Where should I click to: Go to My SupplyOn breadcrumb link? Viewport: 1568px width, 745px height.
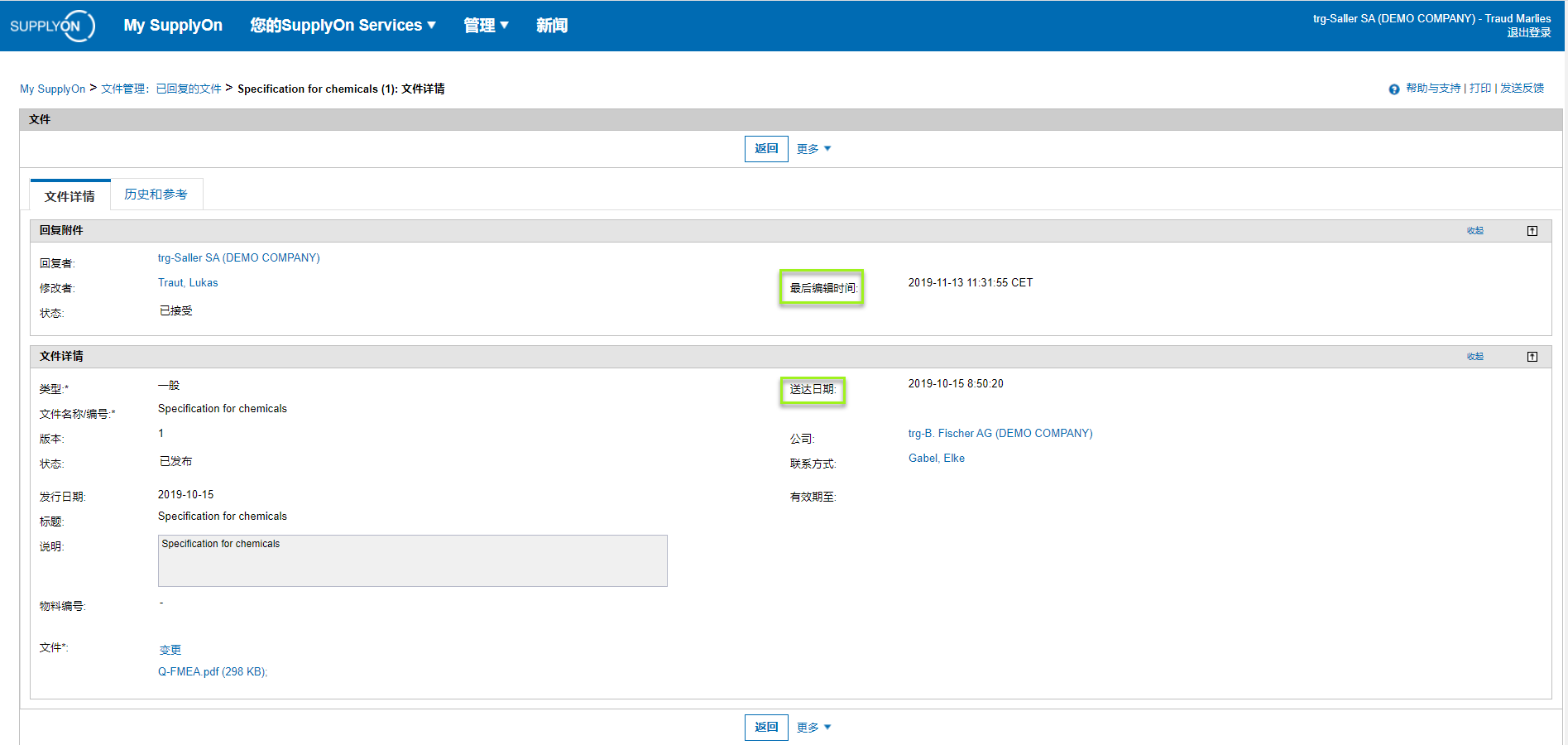(53, 89)
